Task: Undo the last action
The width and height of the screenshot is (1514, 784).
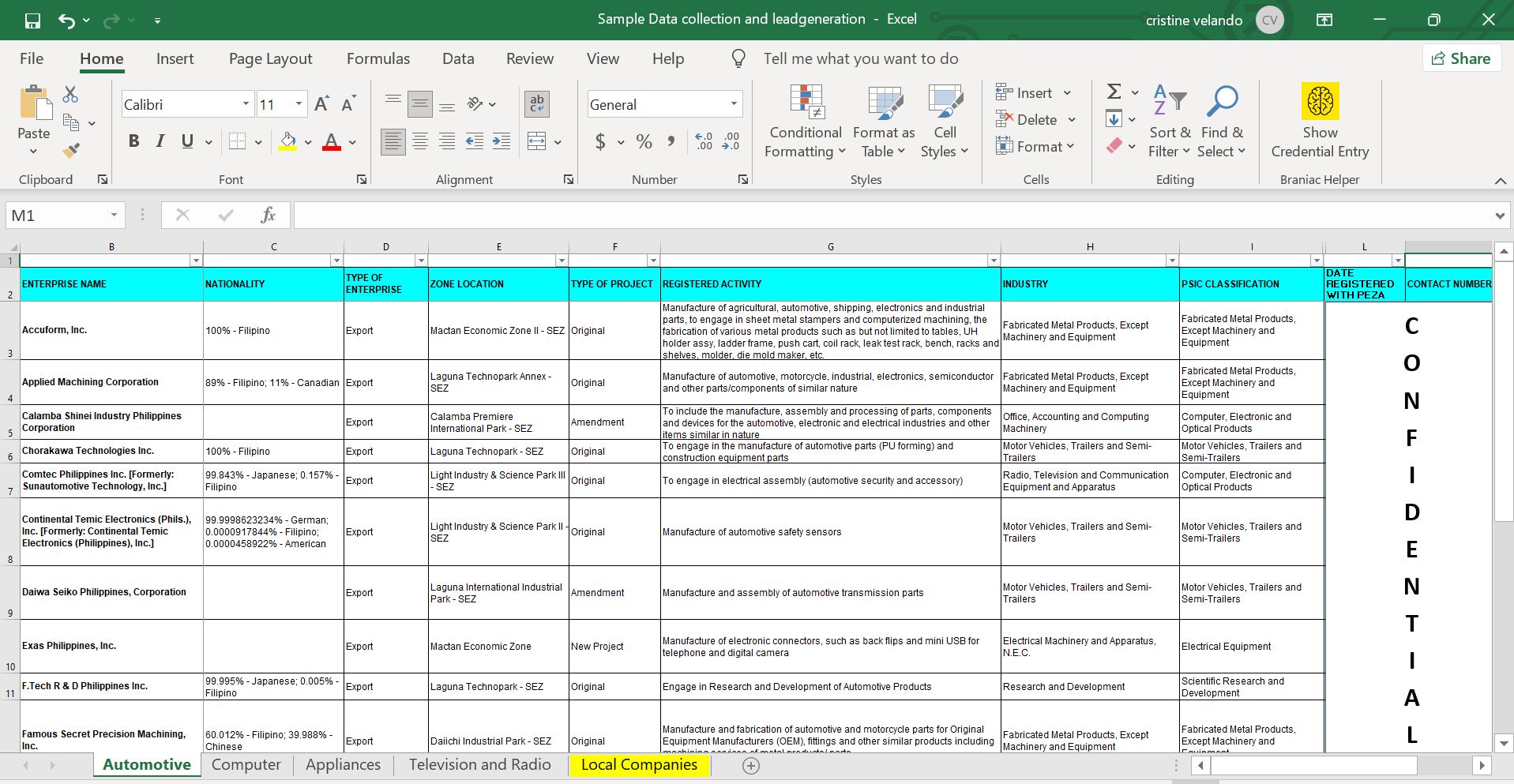Action: [x=66, y=21]
